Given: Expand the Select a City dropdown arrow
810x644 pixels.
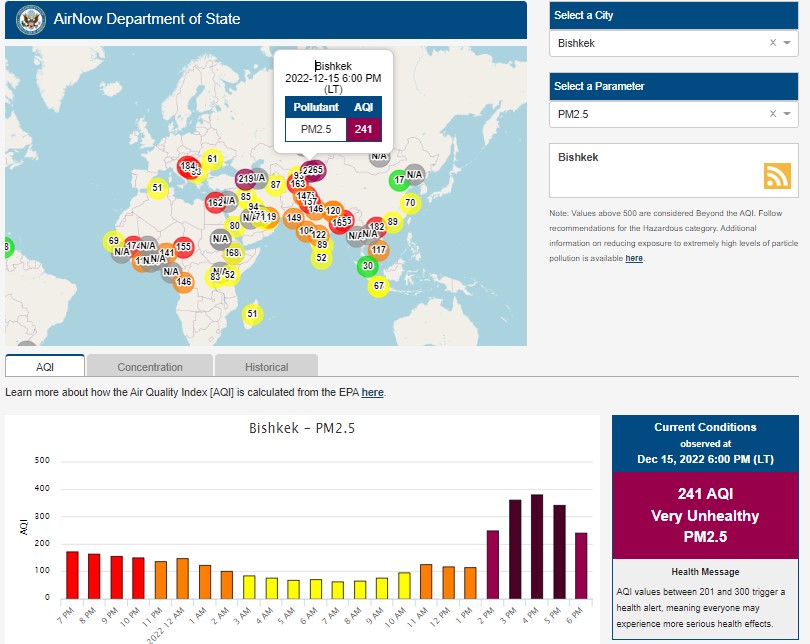Looking at the screenshot, I should point(787,43).
